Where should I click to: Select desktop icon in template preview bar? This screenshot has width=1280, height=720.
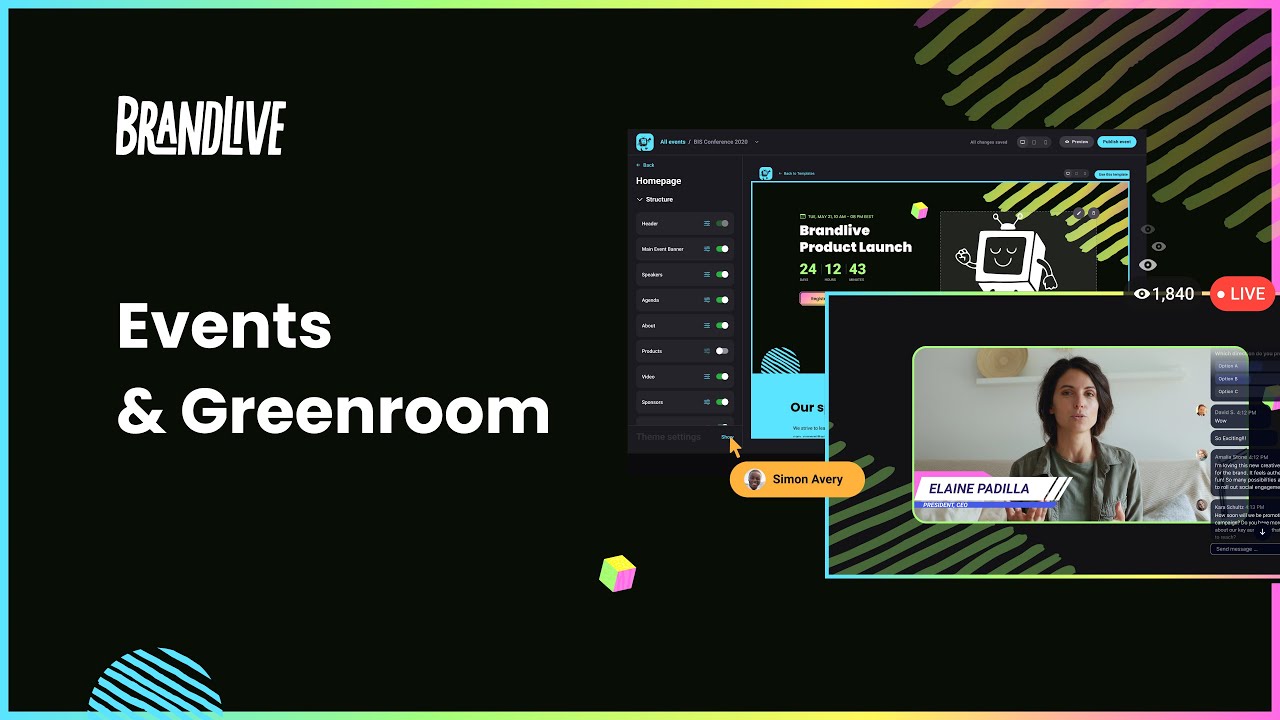coord(1069,174)
